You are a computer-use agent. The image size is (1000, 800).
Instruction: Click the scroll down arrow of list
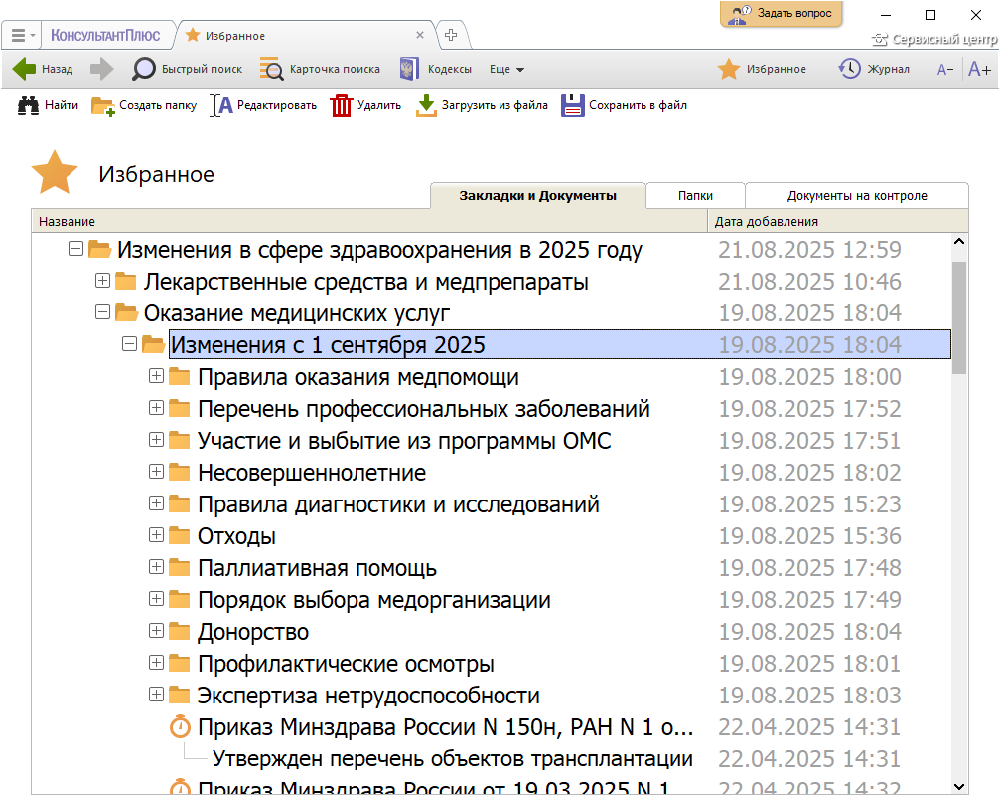click(x=959, y=786)
